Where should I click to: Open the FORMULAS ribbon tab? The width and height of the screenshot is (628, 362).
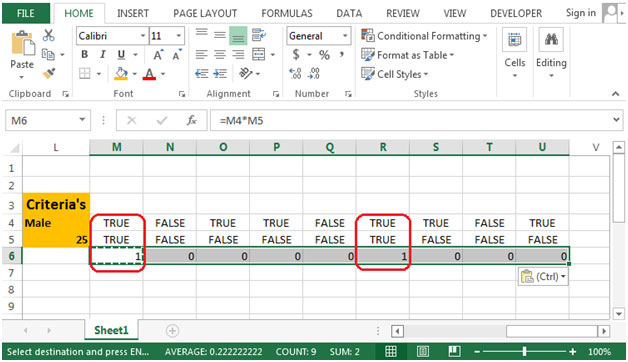pyautogui.click(x=287, y=14)
